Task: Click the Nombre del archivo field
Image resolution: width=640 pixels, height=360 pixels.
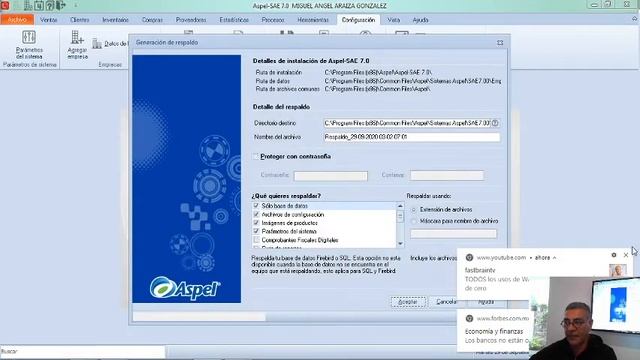Action: click(x=412, y=137)
